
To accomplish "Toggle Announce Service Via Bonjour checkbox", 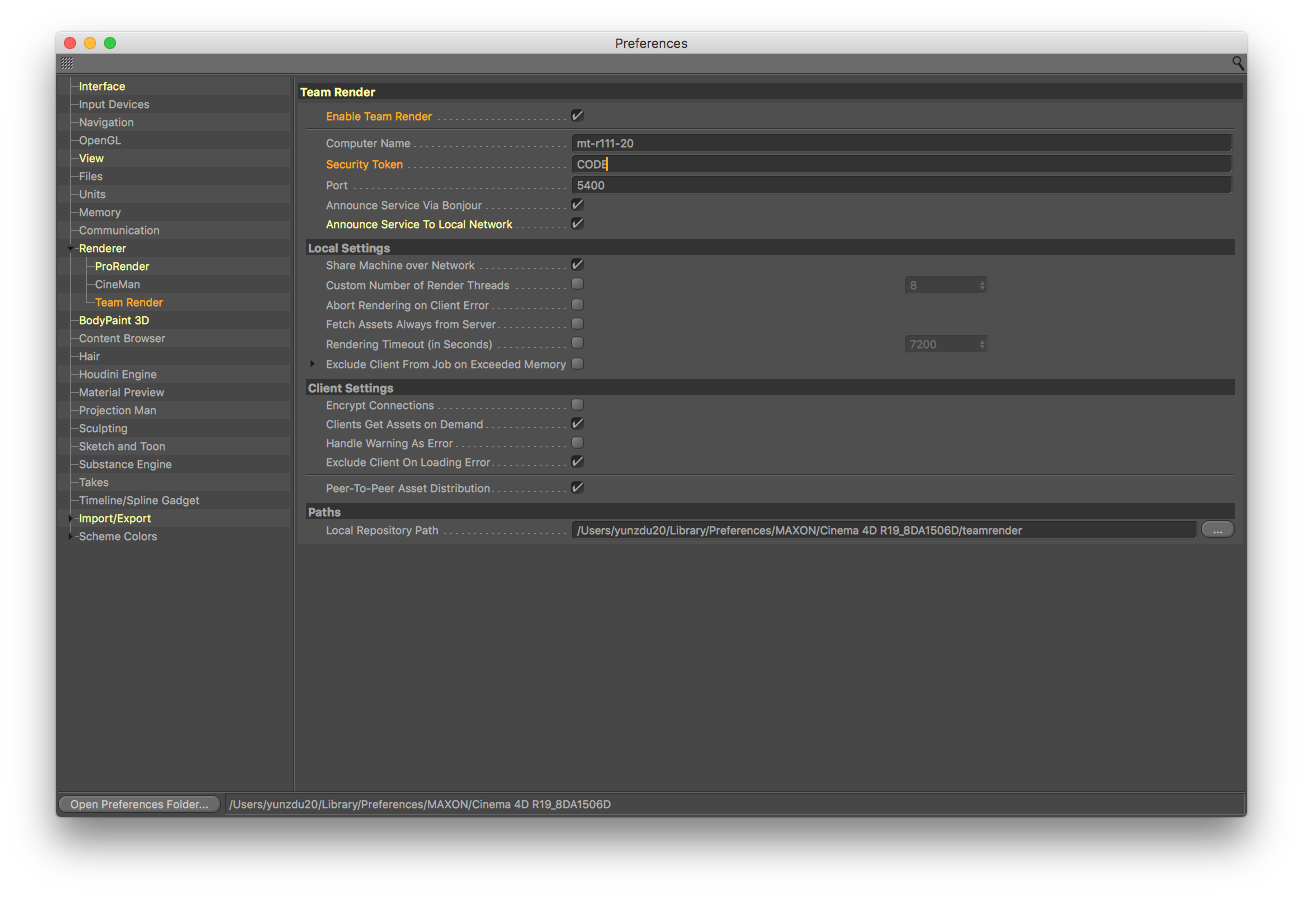I will (x=577, y=205).
